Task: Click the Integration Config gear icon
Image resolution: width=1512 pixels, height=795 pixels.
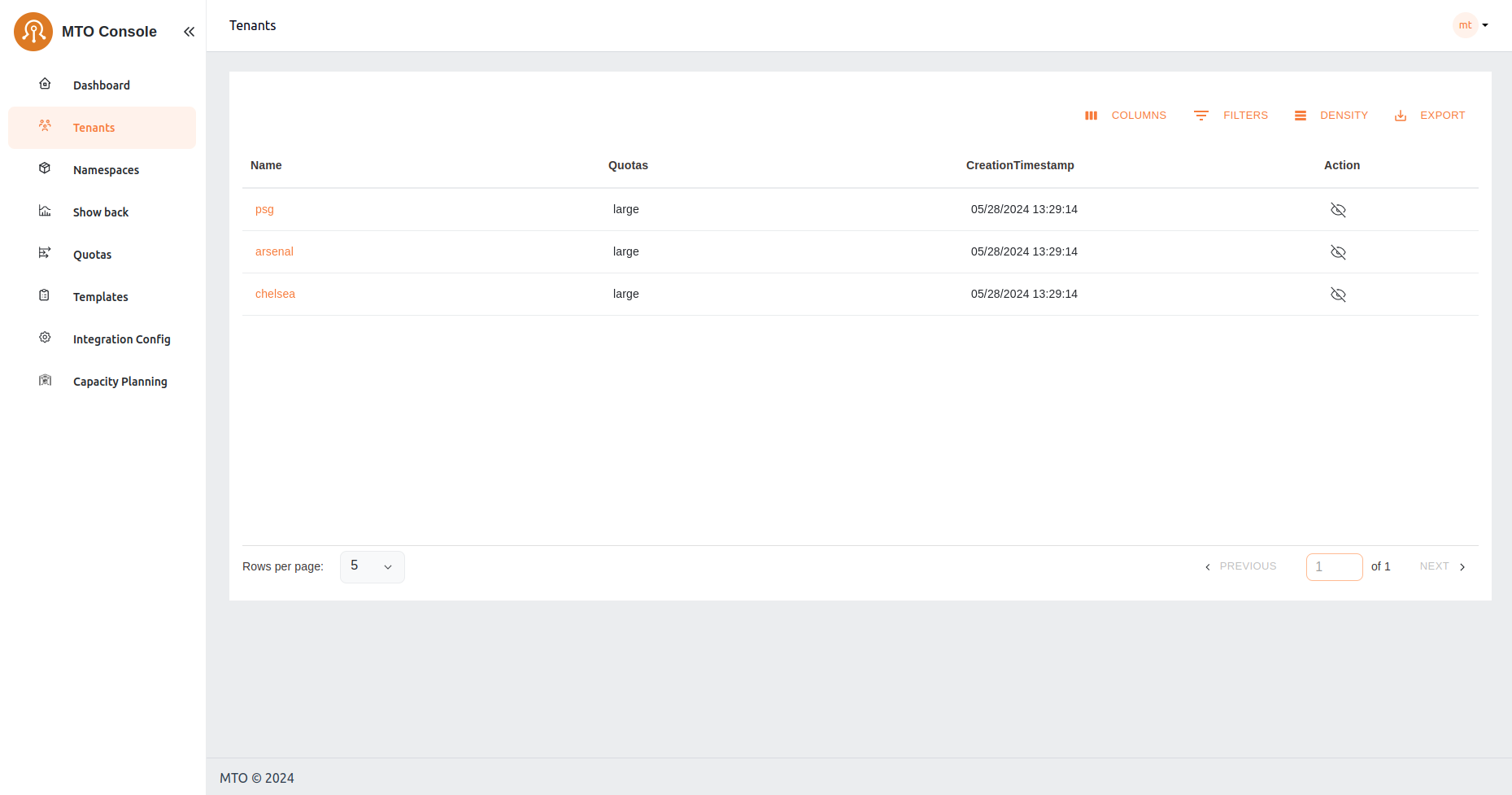Action: [x=46, y=338]
